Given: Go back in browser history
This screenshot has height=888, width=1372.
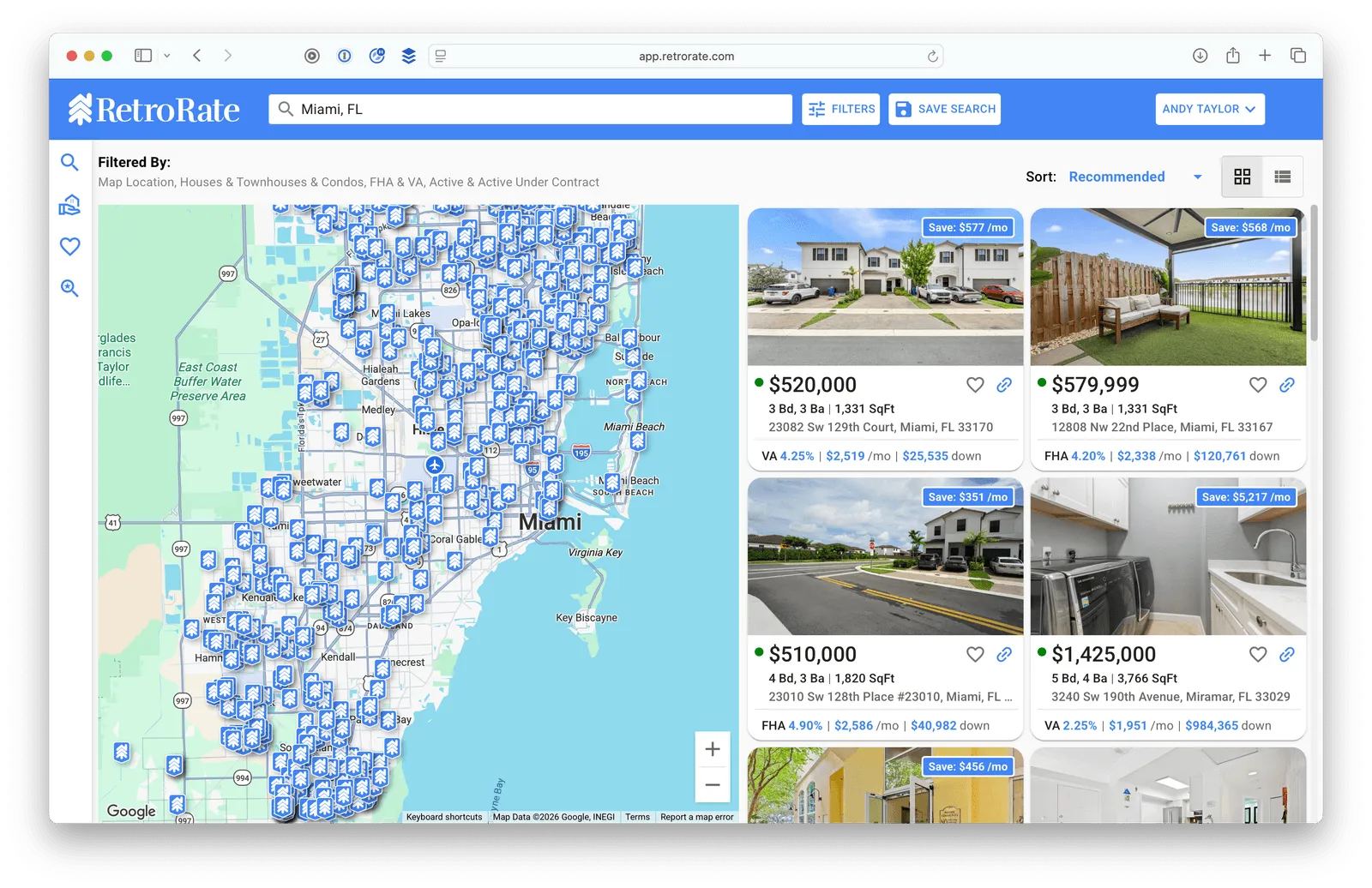Looking at the screenshot, I should 197,56.
